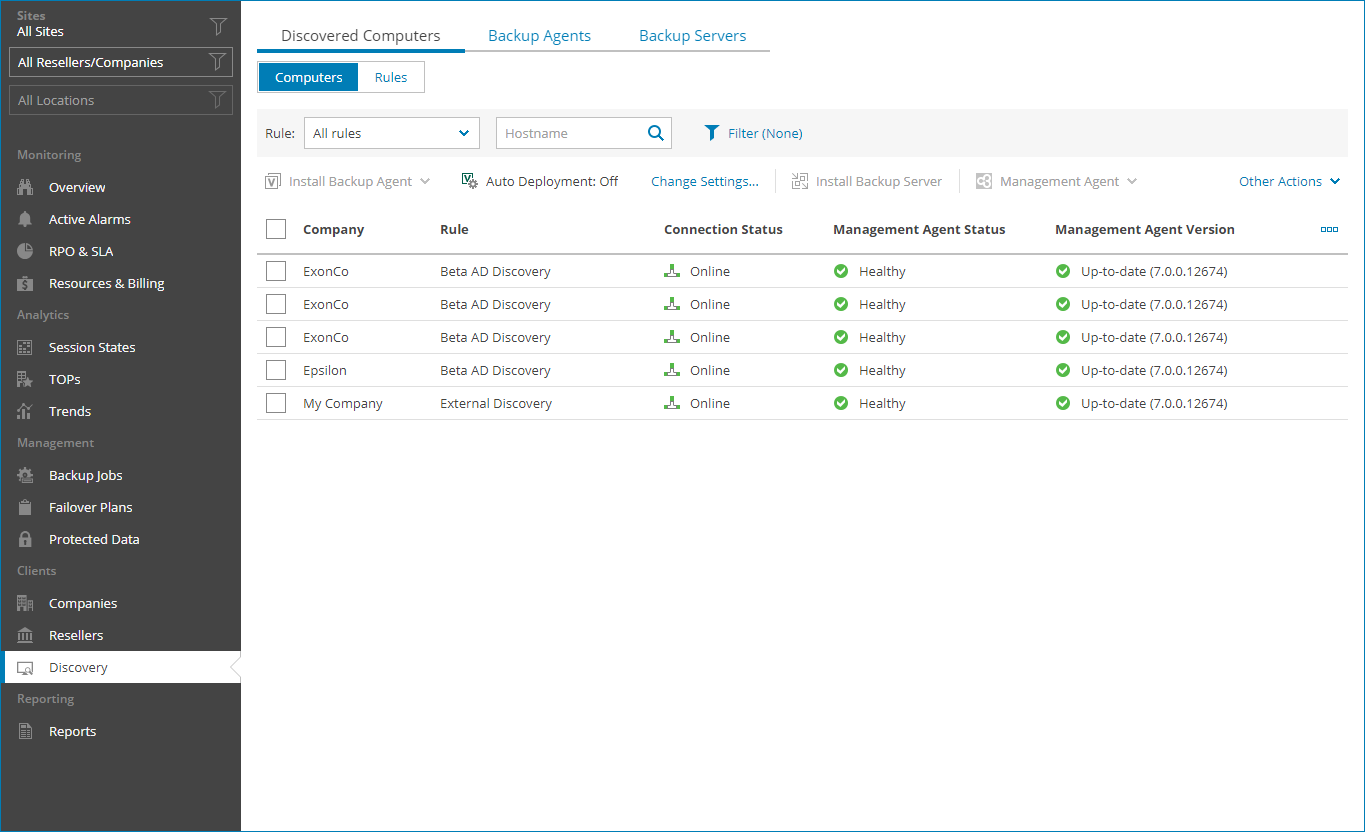Open RPO & SLA pie chart icon
The height and width of the screenshot is (832, 1365).
click(26, 251)
